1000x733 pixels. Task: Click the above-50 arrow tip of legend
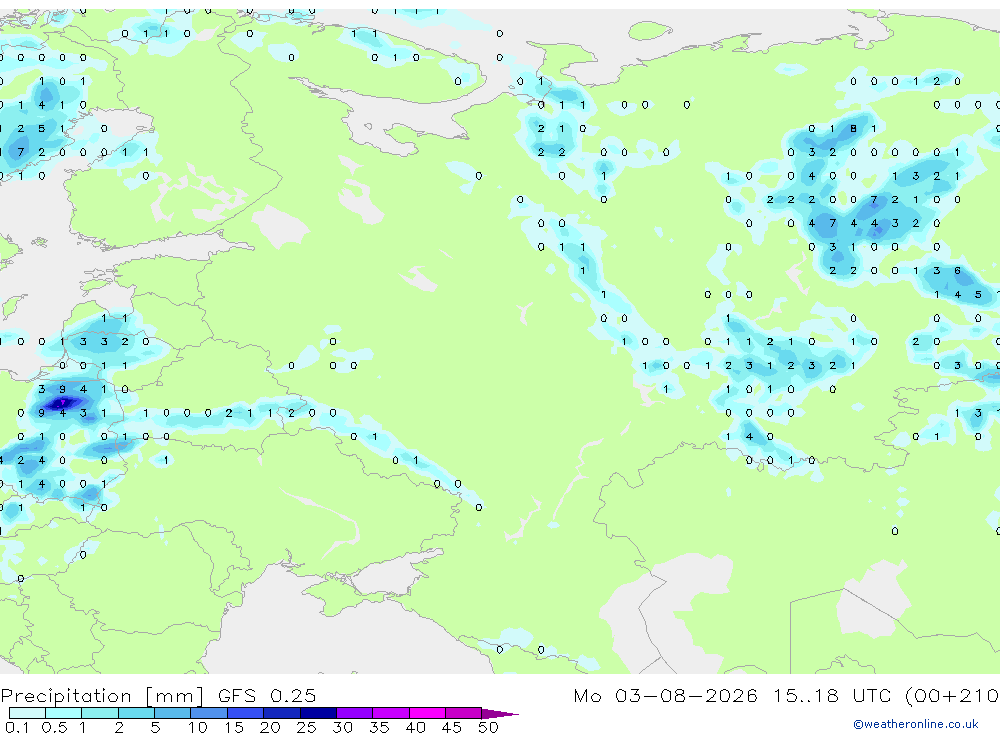pyautogui.click(x=500, y=714)
